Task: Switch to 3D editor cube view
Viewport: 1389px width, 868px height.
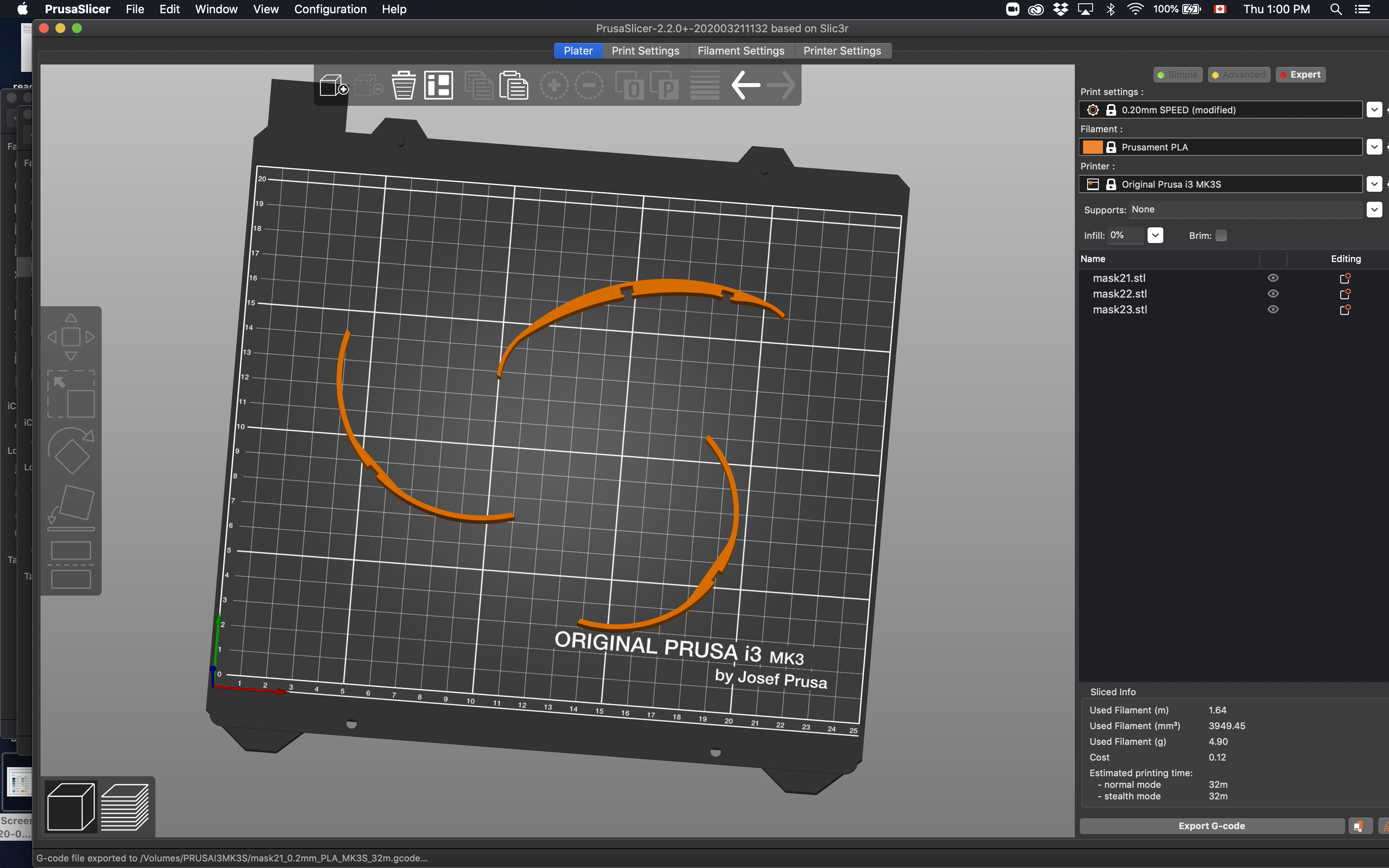Action: coord(71,806)
